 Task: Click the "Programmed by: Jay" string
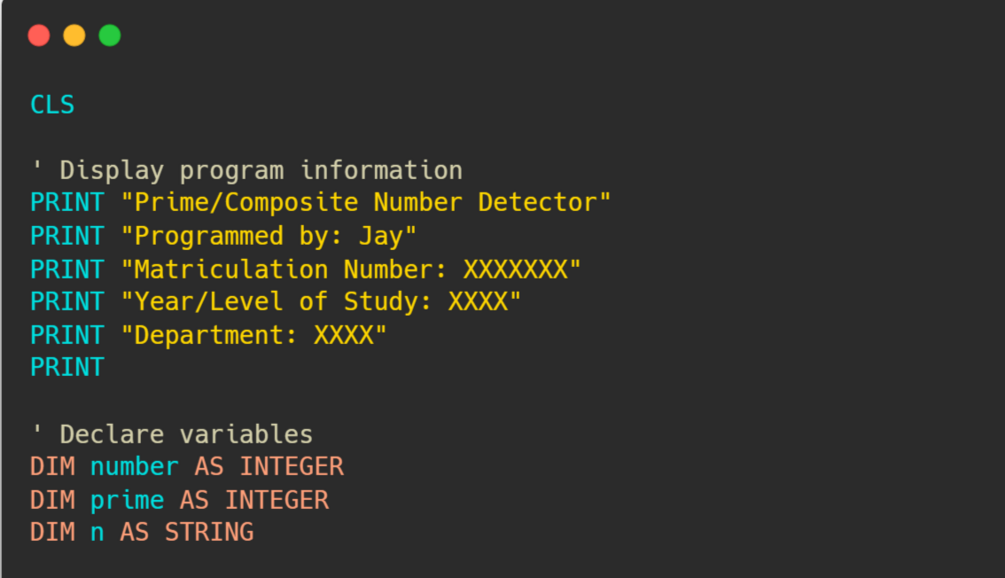(x=268, y=236)
